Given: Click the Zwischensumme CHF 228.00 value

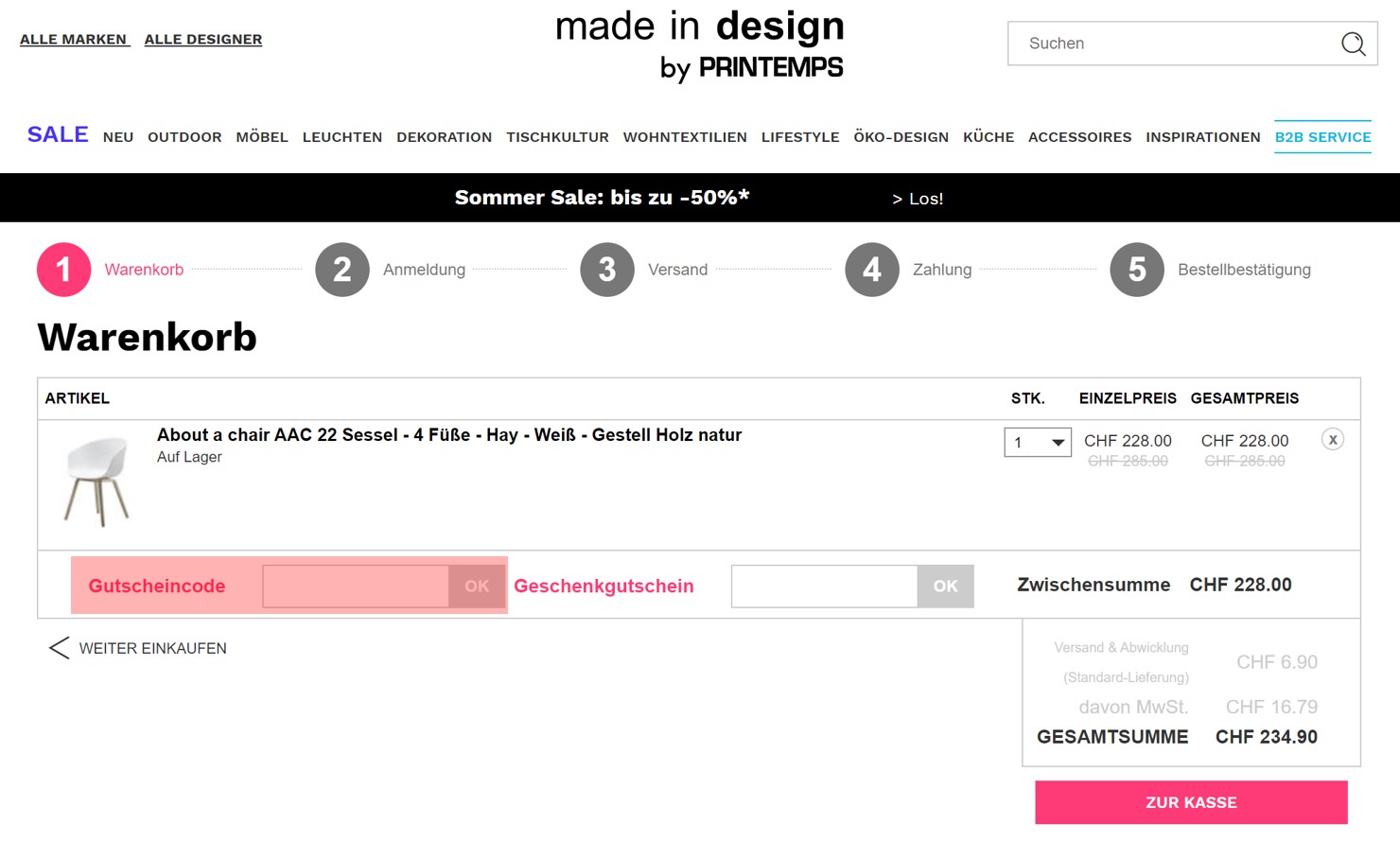Looking at the screenshot, I should click(1240, 585).
